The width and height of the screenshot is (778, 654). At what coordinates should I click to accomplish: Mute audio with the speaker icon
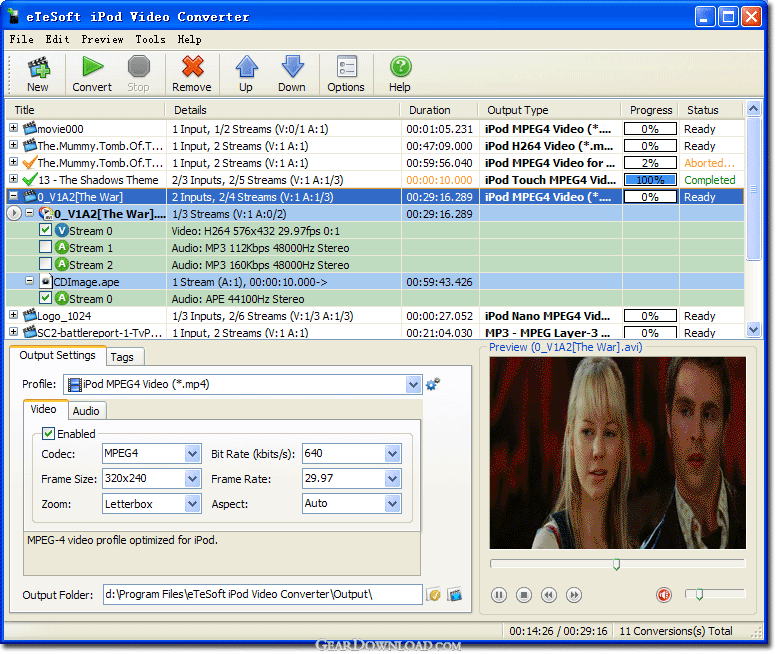(663, 595)
